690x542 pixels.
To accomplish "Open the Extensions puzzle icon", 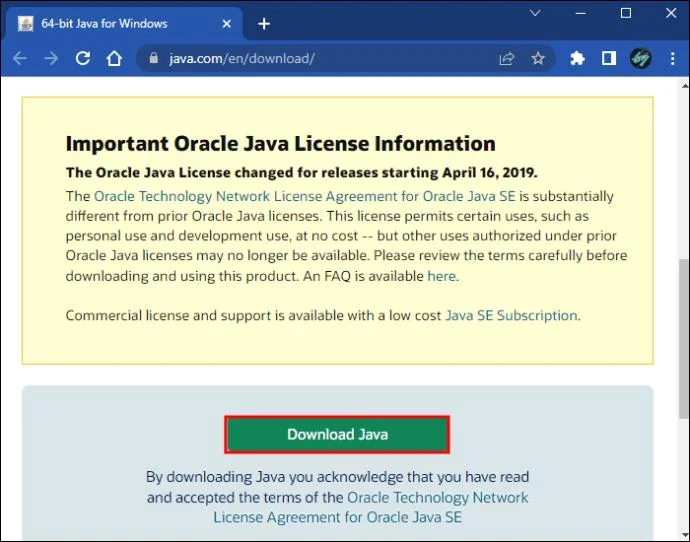I will pyautogui.click(x=577, y=58).
